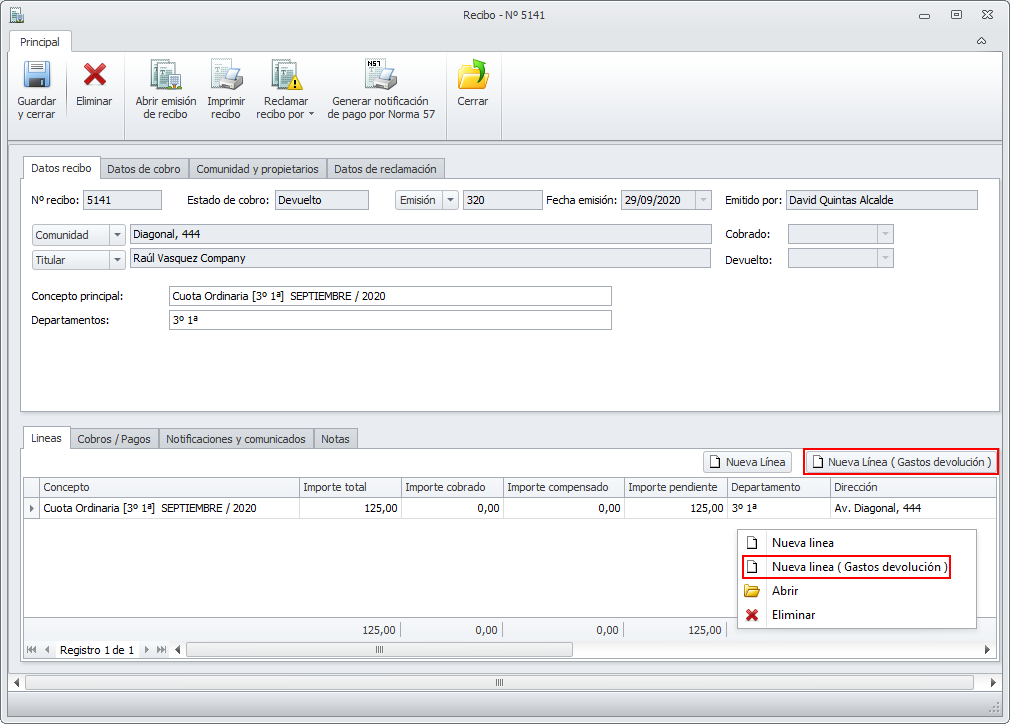Viewport: 1010px width, 724px height.
Task: Open the Cobrado date dropdown
Action: point(886,234)
